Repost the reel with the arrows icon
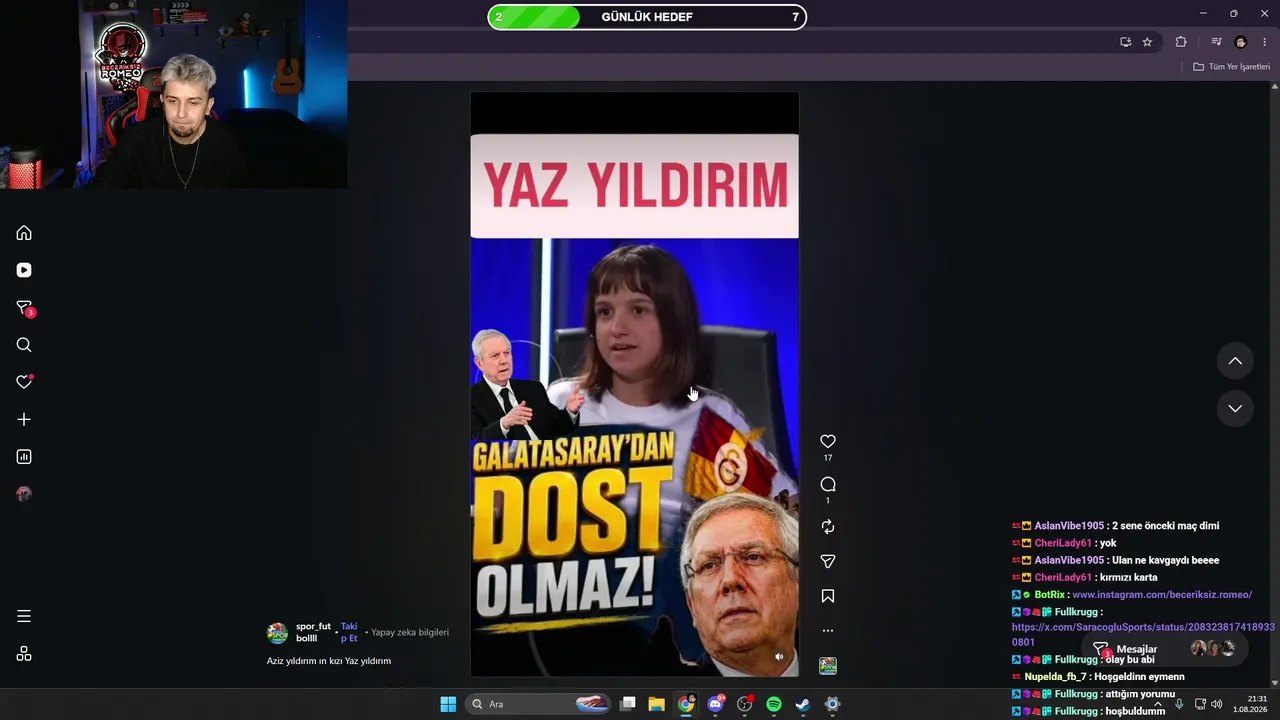The width and height of the screenshot is (1280, 720). coord(828,527)
